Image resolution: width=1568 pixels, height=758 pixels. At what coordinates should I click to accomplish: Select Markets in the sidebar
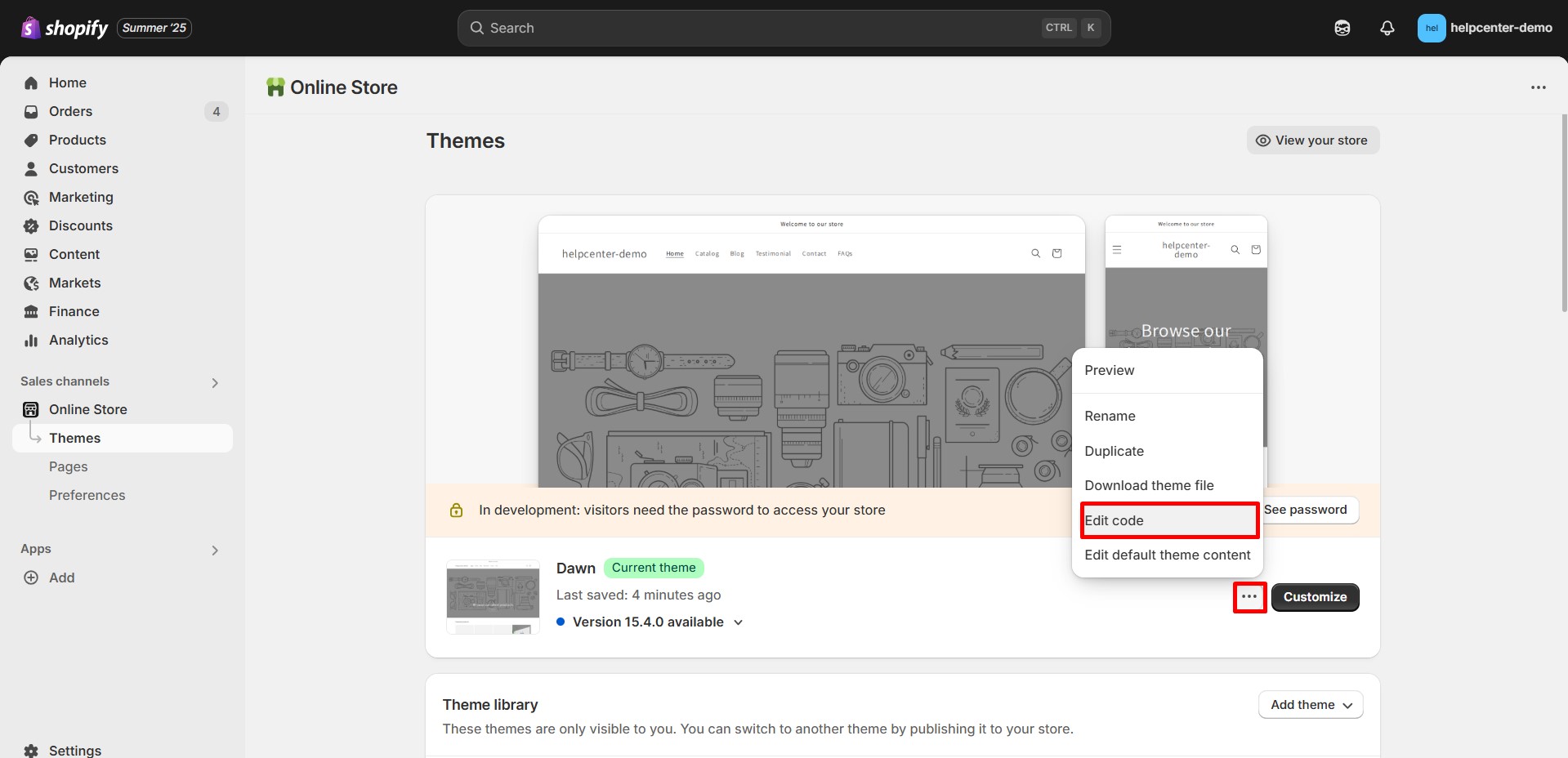coord(74,283)
